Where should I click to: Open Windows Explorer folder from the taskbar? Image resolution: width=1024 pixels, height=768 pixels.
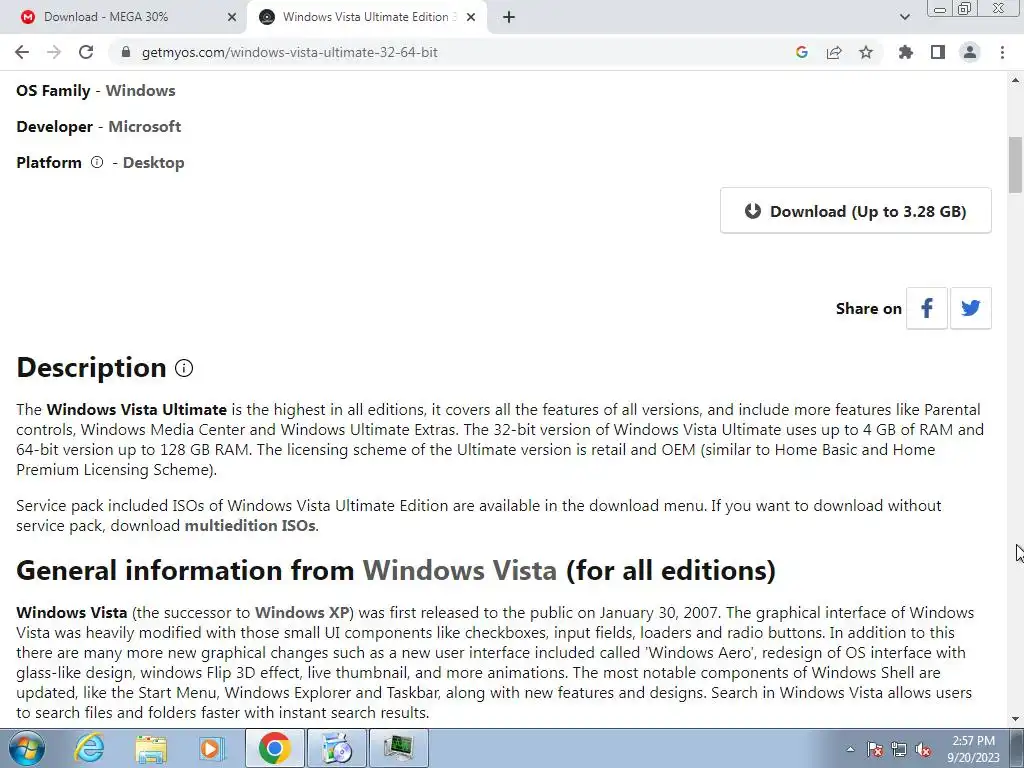(151, 748)
